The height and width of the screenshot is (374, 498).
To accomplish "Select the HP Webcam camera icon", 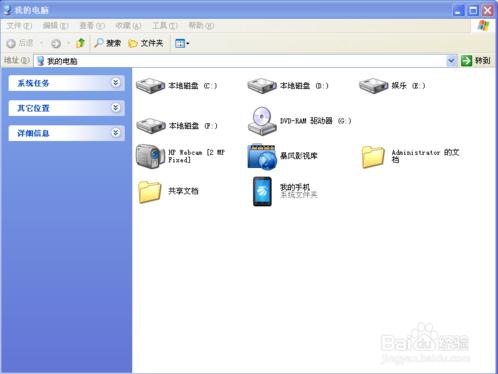I will tap(150, 156).
